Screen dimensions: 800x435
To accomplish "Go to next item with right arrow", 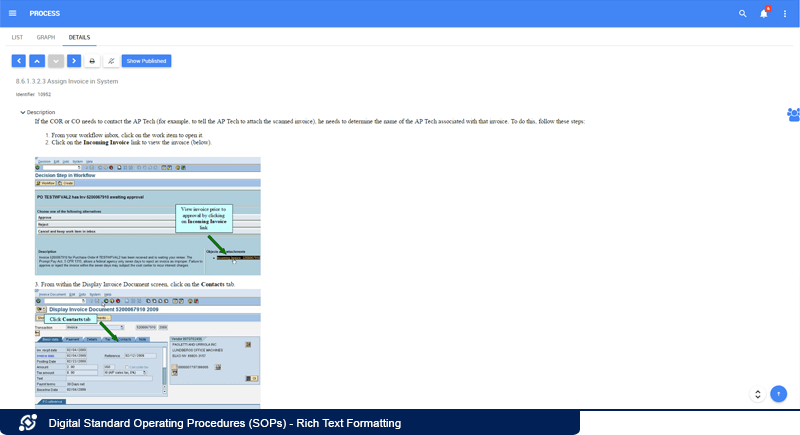I will pyautogui.click(x=73, y=61).
